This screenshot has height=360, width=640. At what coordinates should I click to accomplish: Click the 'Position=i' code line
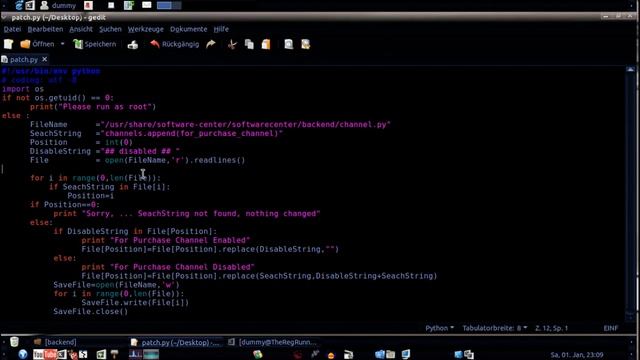pyautogui.click(x=91, y=196)
